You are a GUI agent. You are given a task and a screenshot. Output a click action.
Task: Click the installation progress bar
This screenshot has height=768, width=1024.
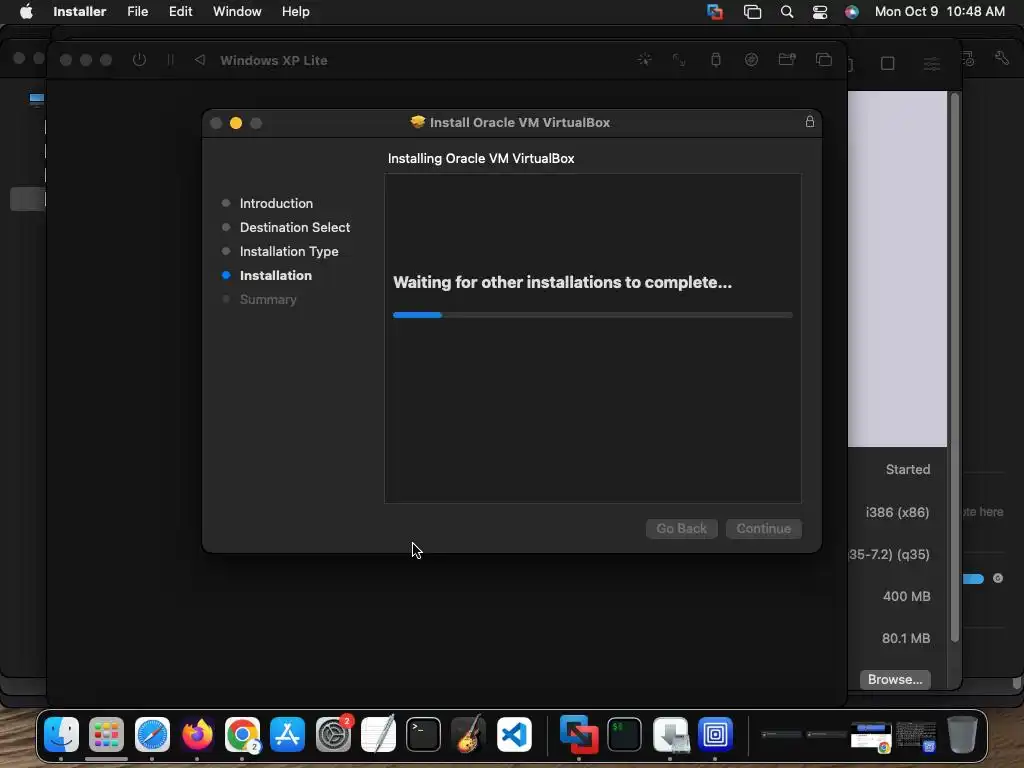tap(592, 315)
